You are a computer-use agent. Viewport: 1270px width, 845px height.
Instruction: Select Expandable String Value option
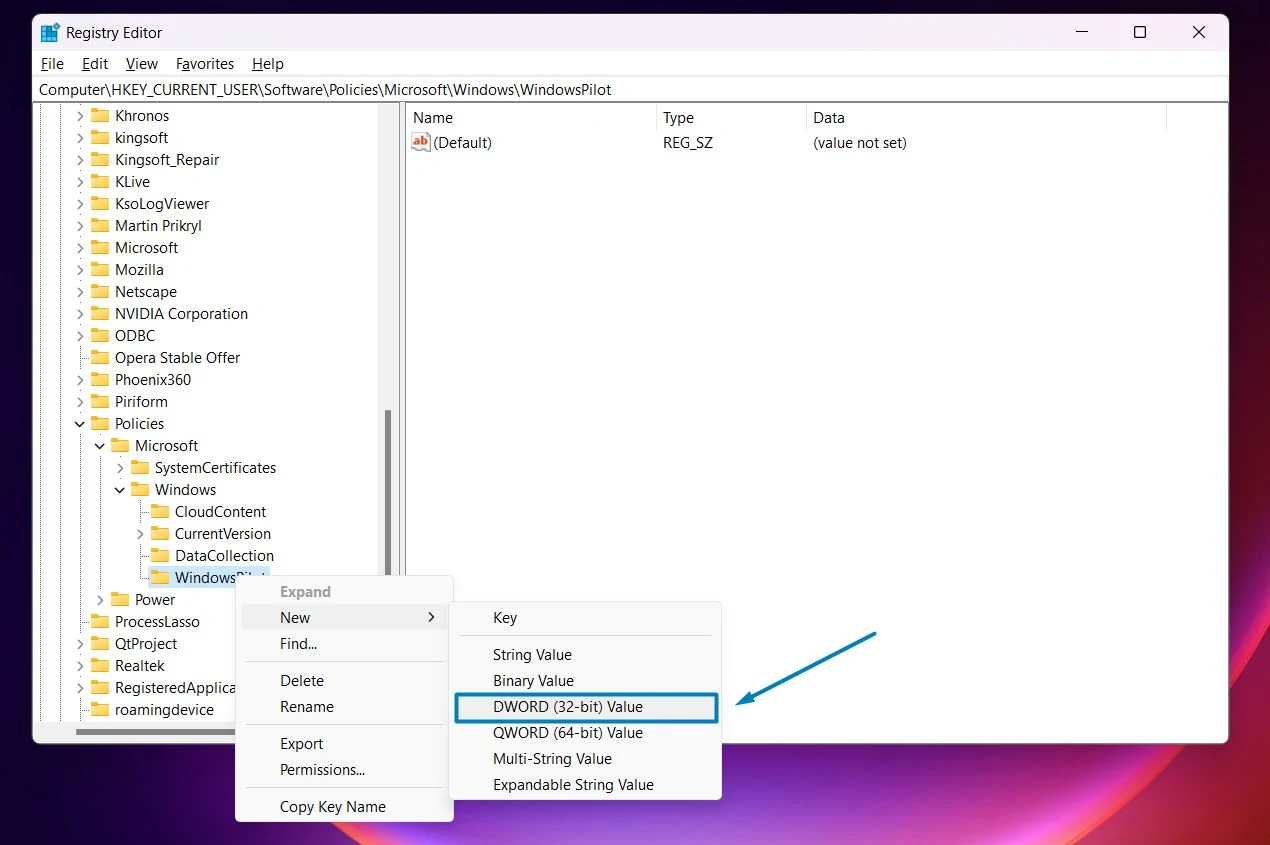point(585,785)
